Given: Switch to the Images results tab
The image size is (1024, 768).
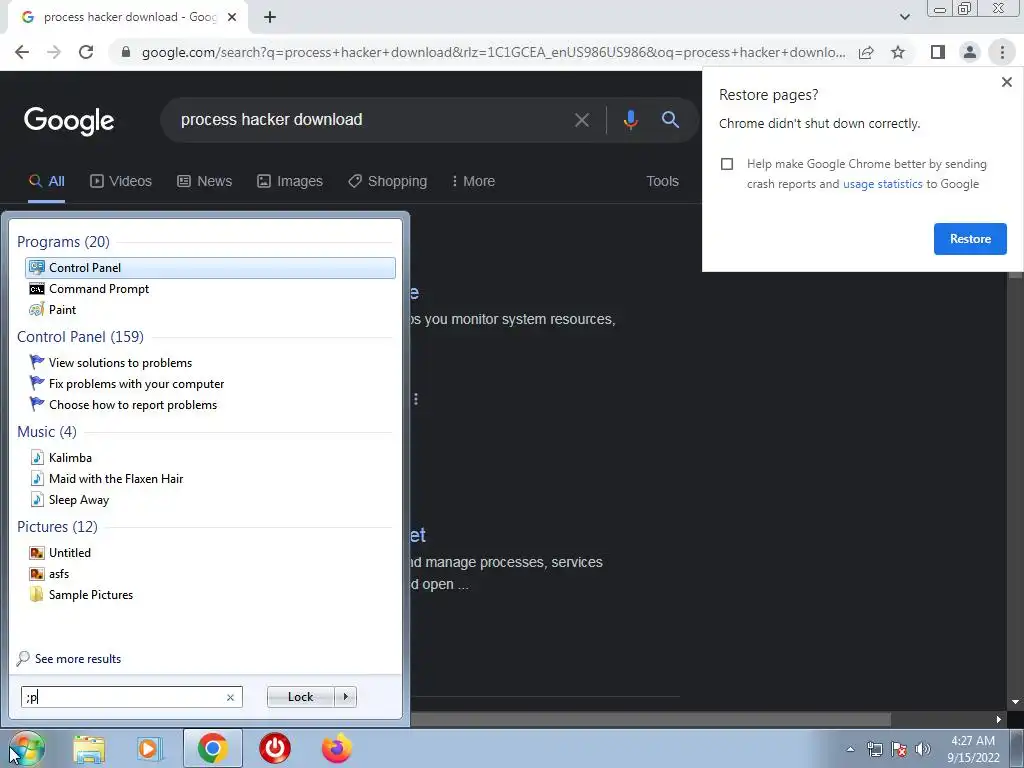Looking at the screenshot, I should (x=290, y=181).
